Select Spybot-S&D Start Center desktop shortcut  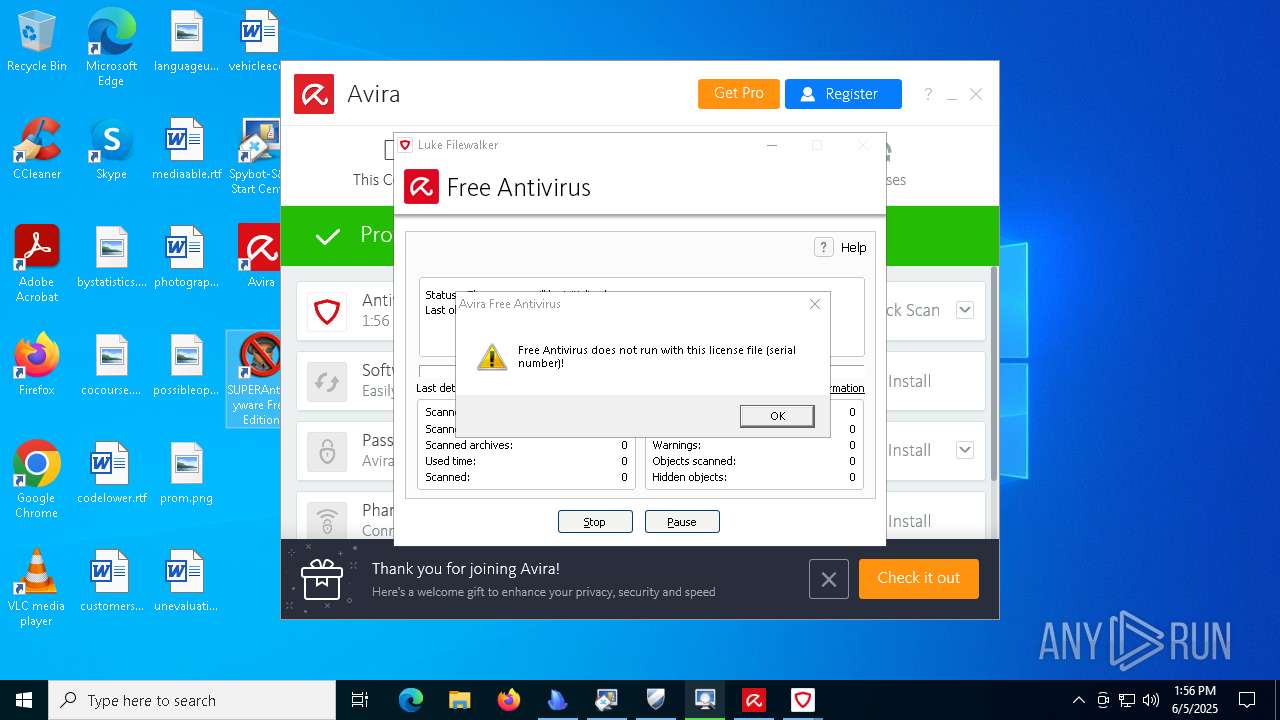258,157
